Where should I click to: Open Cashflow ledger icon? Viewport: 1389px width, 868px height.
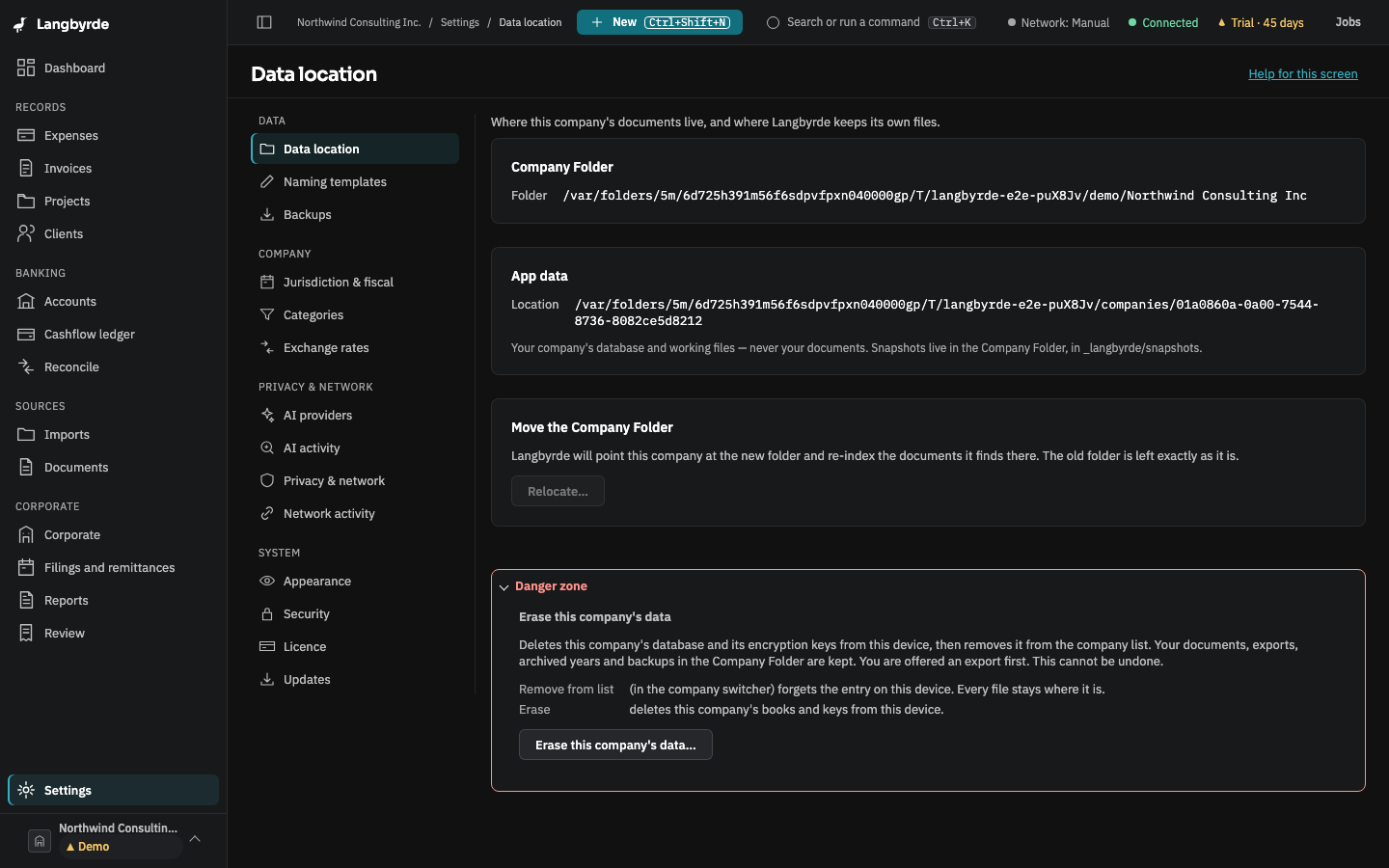coord(26,335)
